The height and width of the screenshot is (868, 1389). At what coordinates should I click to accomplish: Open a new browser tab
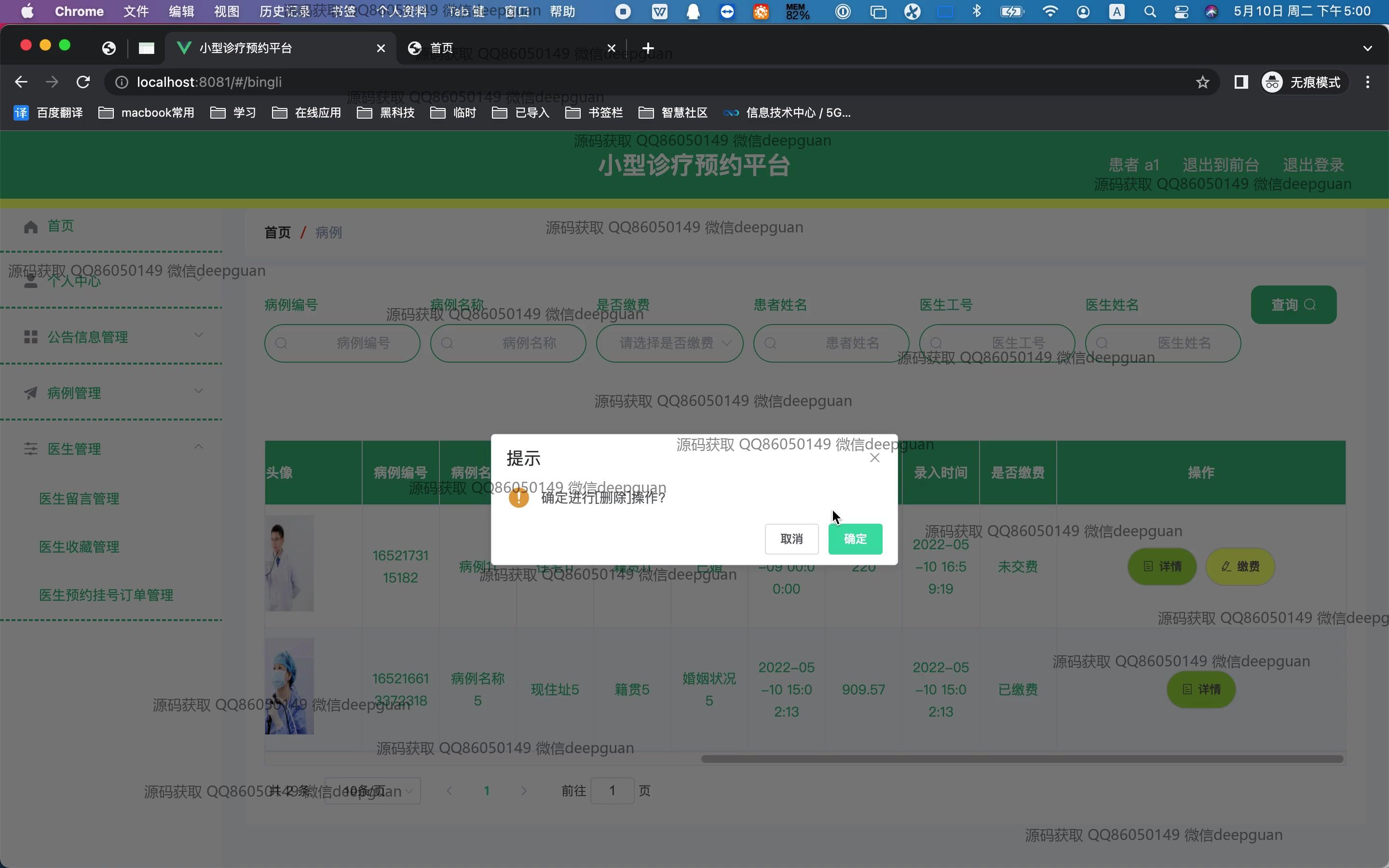click(x=647, y=48)
